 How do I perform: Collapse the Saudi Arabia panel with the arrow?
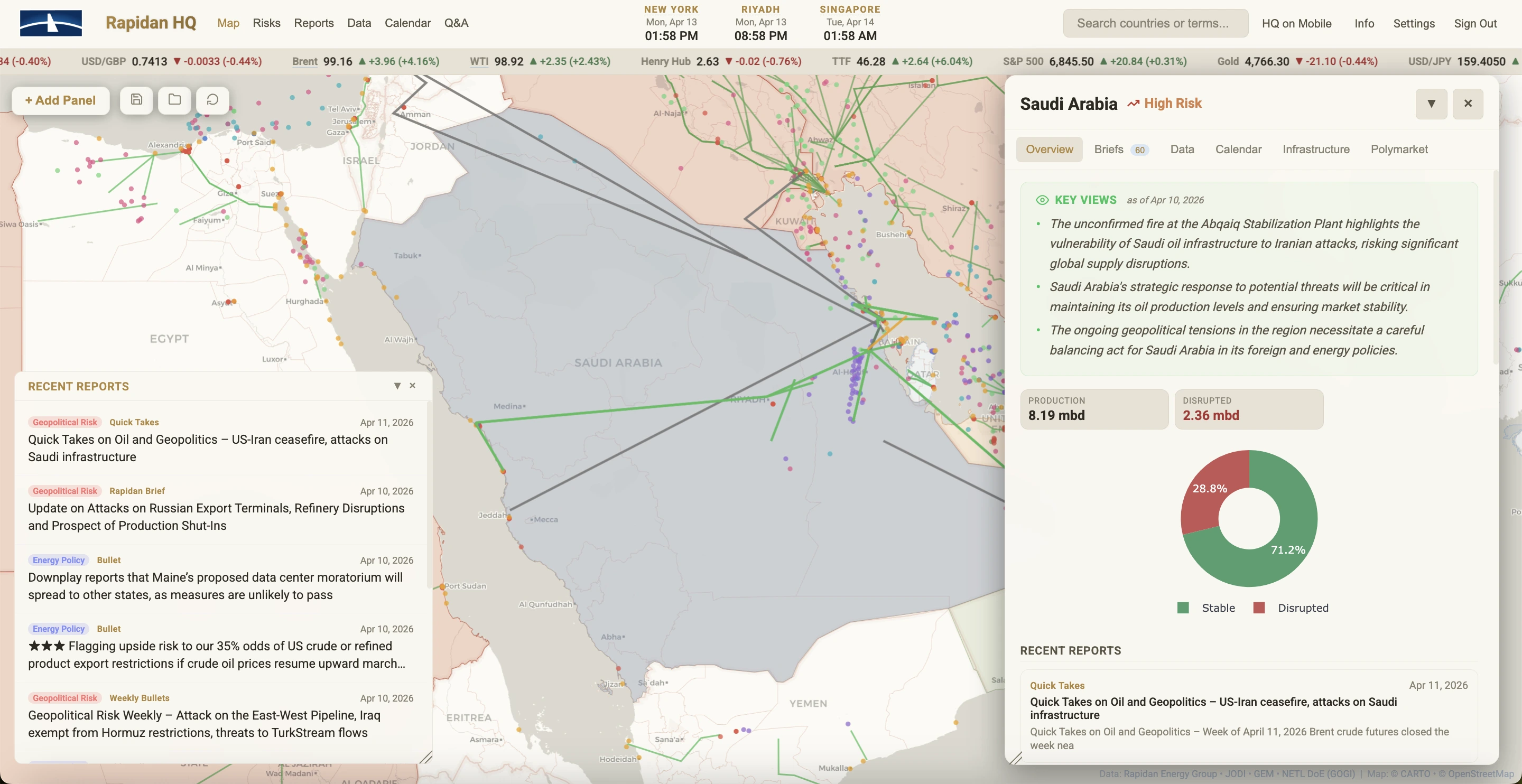pyautogui.click(x=1431, y=104)
